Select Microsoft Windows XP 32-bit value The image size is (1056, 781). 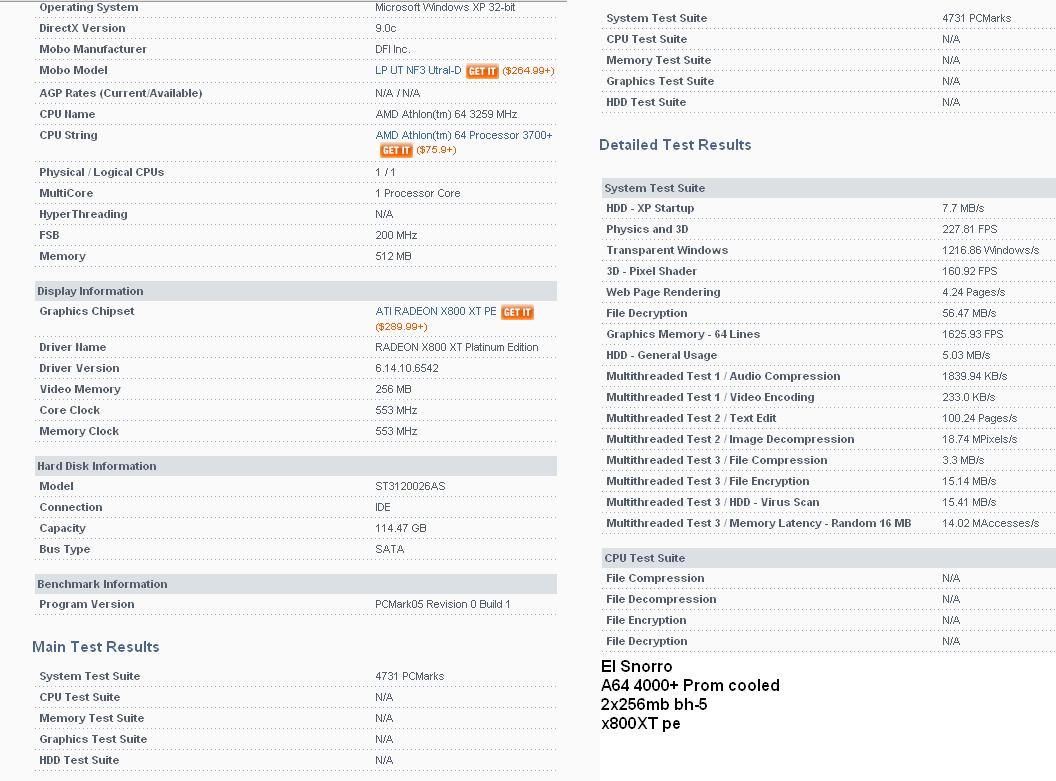(x=445, y=7)
